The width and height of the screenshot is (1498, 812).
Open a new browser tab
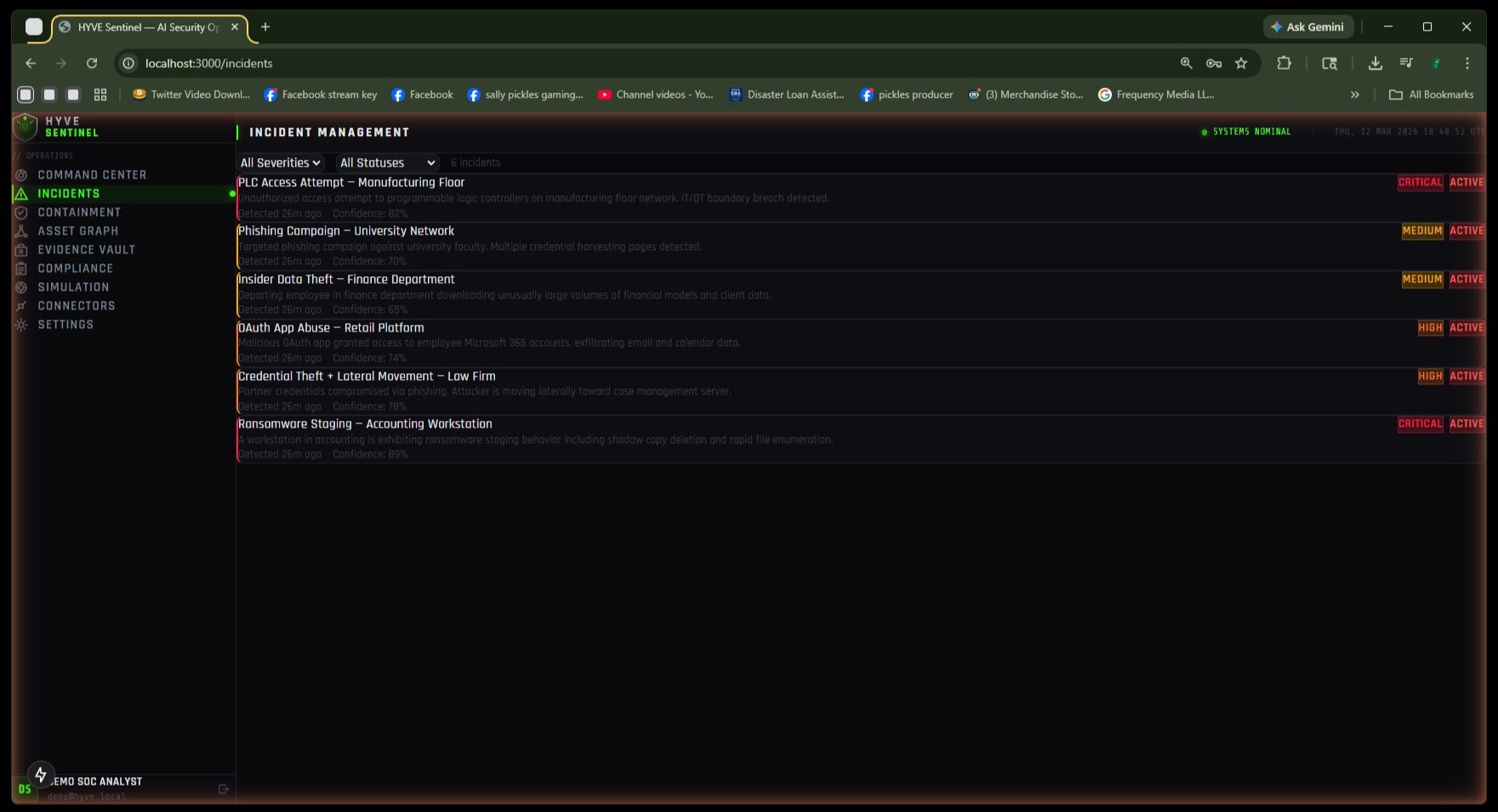tap(265, 27)
